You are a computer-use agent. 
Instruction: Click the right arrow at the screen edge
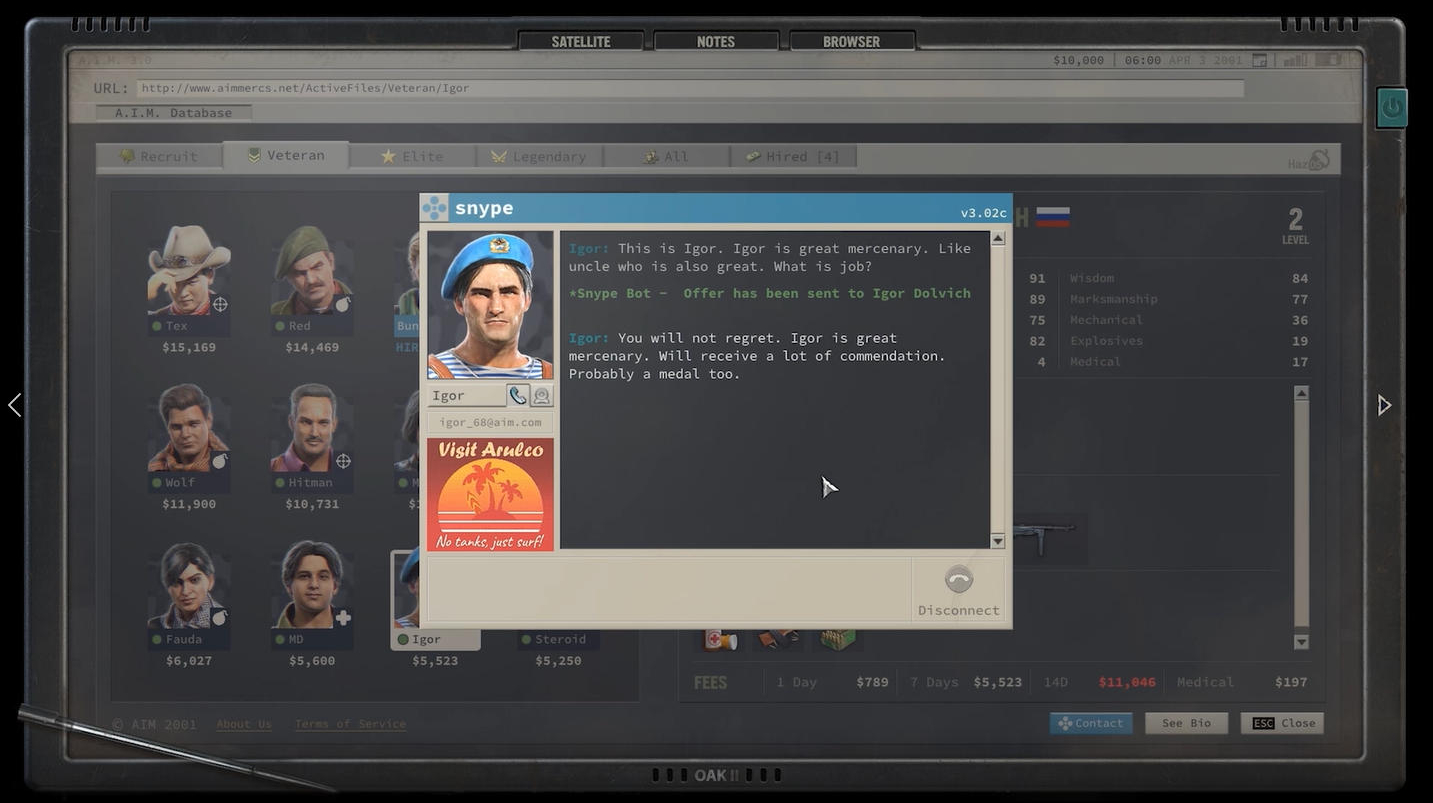(x=1384, y=405)
